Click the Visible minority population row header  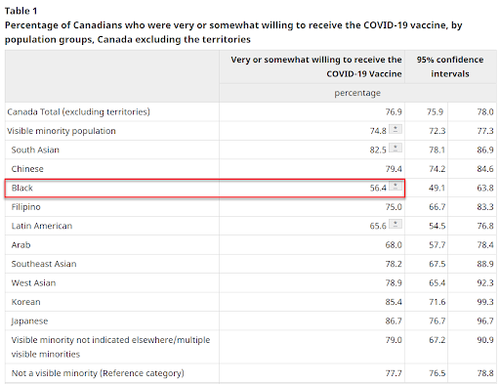pos(61,131)
